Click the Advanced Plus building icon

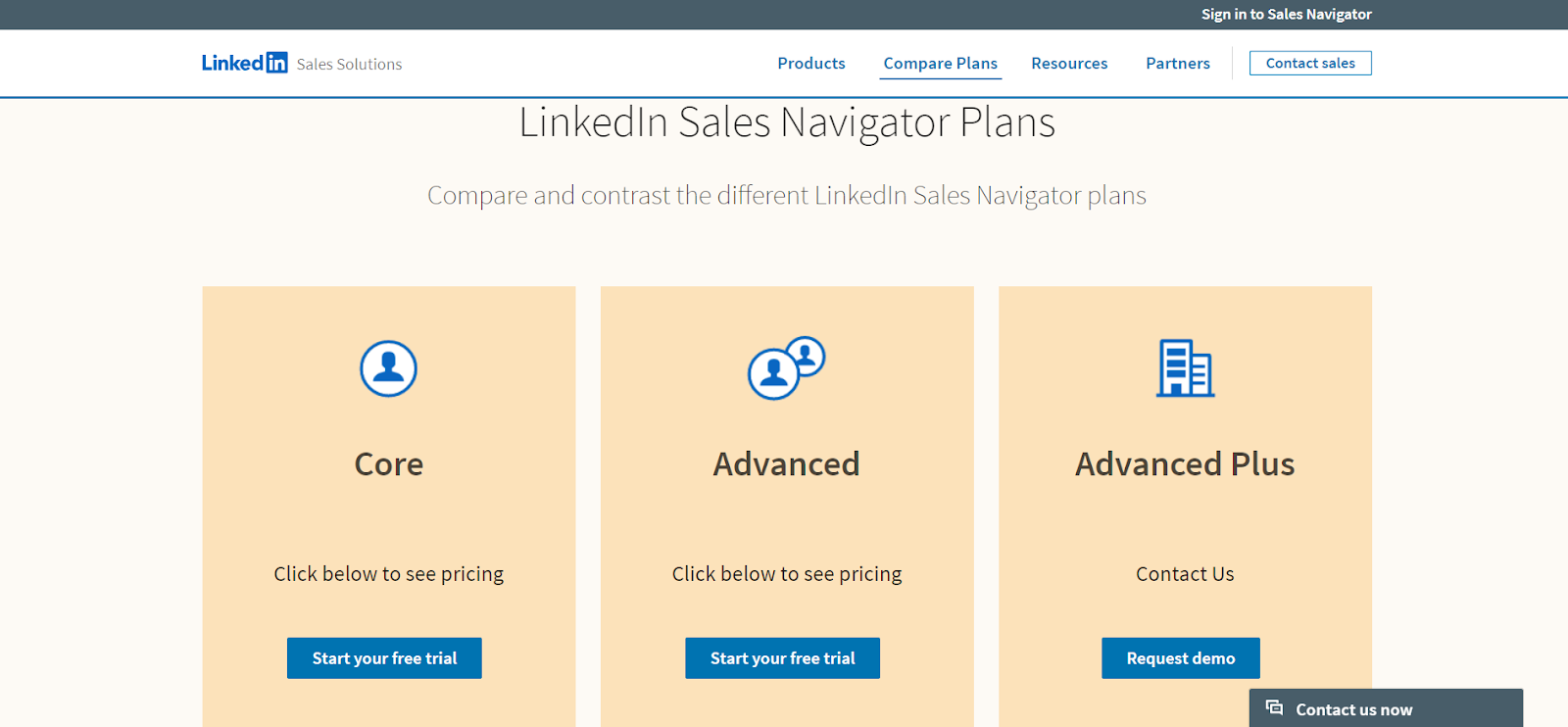click(1185, 368)
